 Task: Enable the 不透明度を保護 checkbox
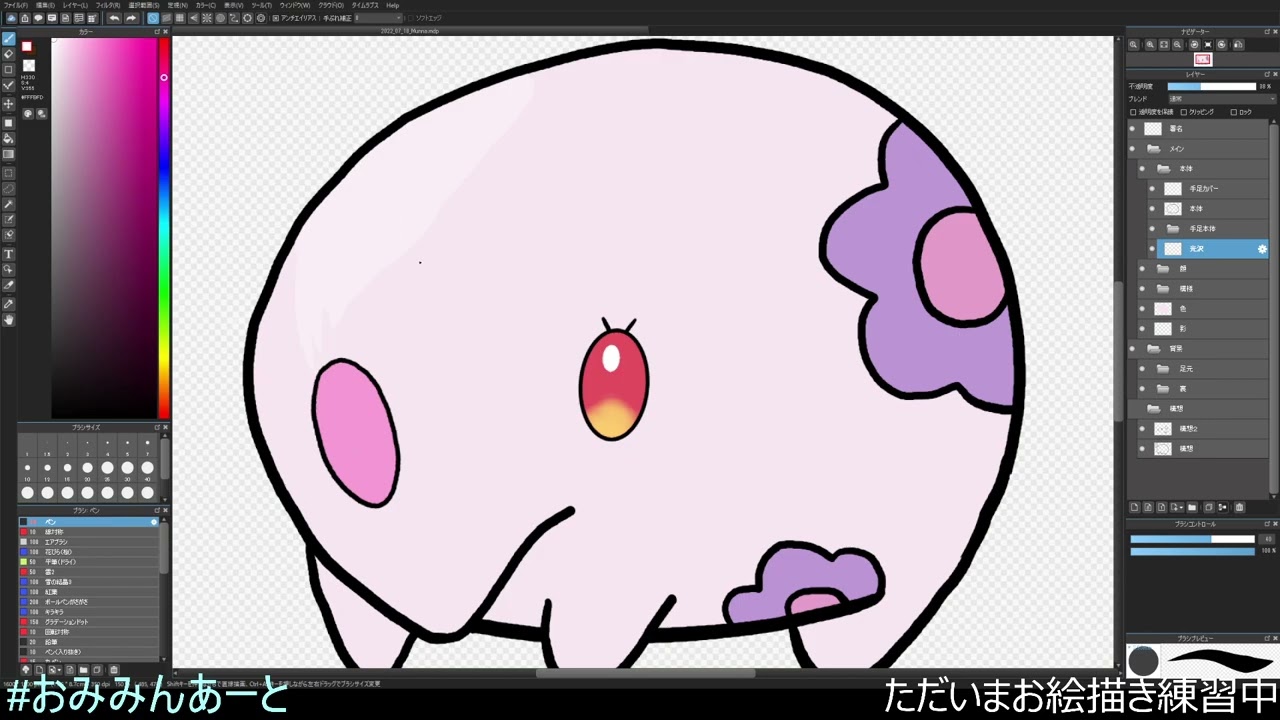[1133, 112]
